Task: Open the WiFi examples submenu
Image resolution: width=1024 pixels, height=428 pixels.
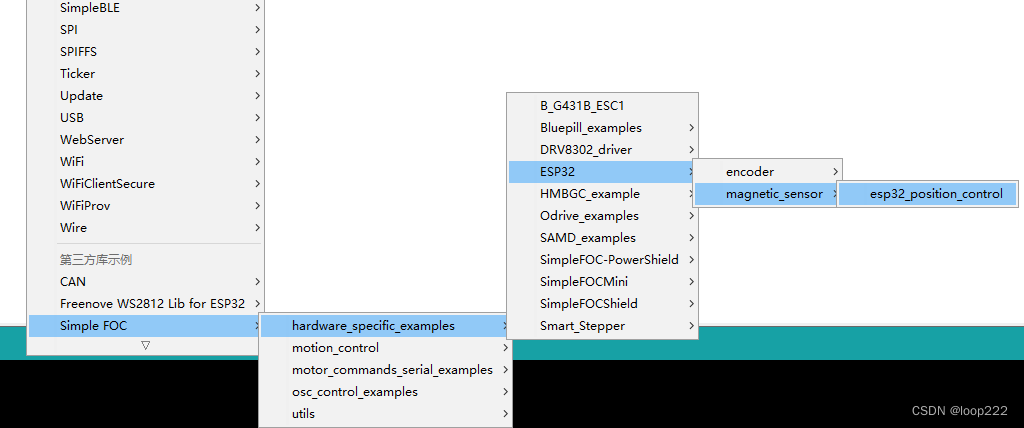Action: point(145,161)
